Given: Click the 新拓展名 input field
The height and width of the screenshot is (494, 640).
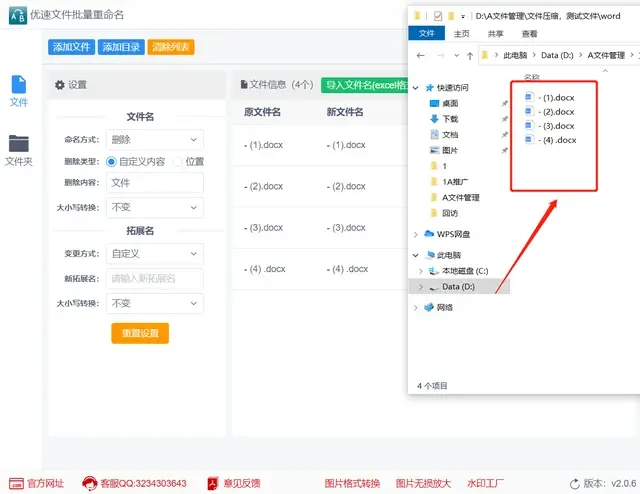Looking at the screenshot, I should (155, 278).
